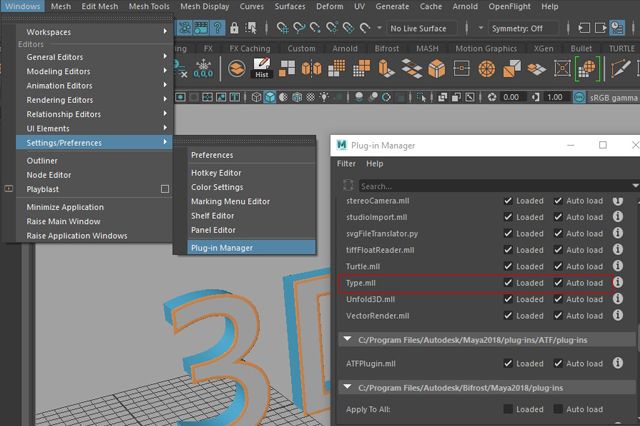The width and height of the screenshot is (640, 426).
Task: Switch to the Arnold shelf tab
Action: [344, 48]
